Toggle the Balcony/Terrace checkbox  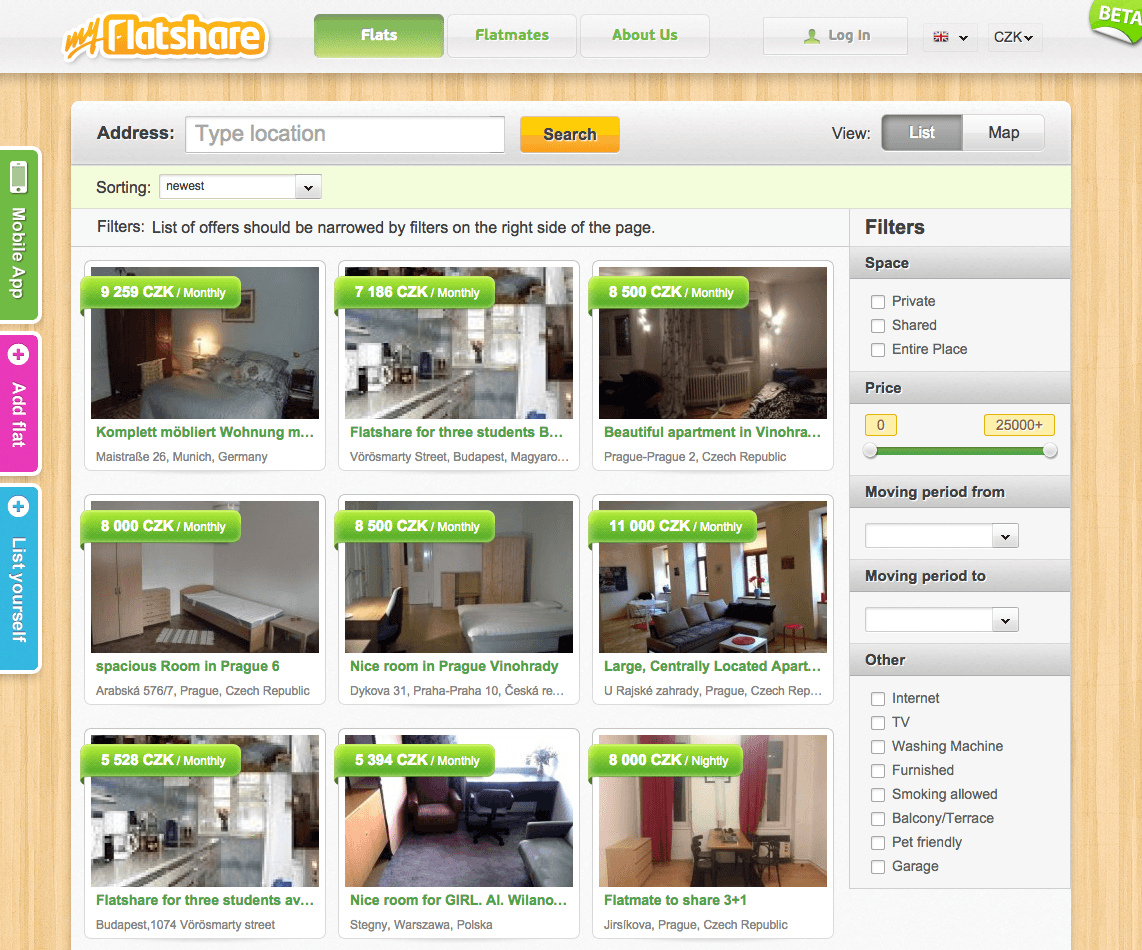click(x=878, y=819)
